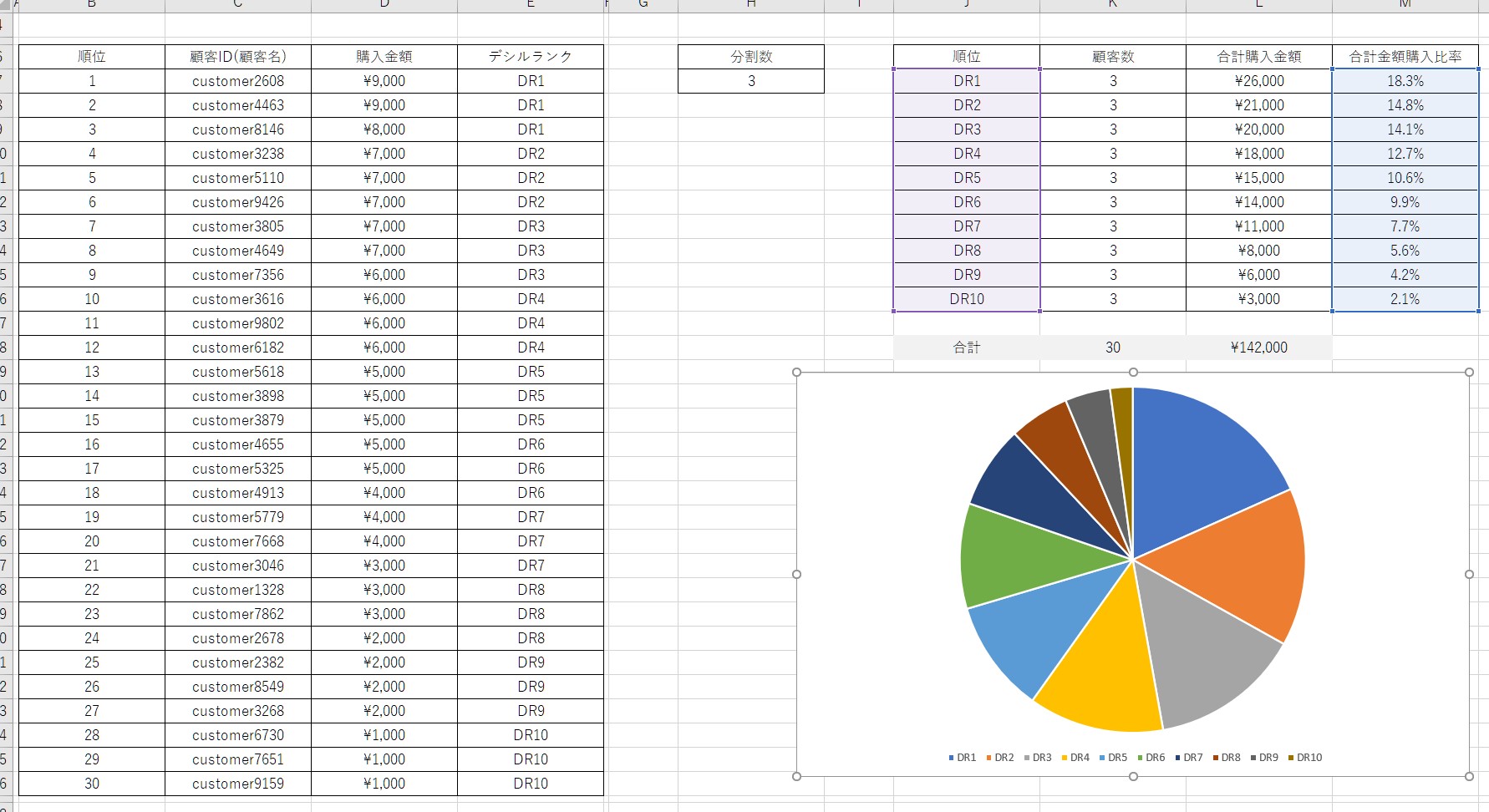Click the chart's bottom-right resize handle
Viewport: 1489px width, 812px height.
tap(1469, 776)
